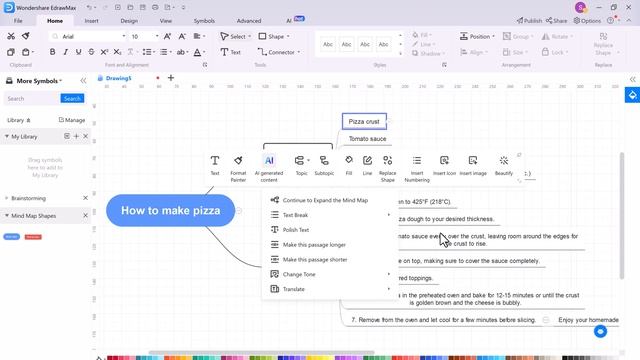The height and width of the screenshot is (360, 640).
Task: Toggle Superscript formatting
Action: [x=104, y=52]
